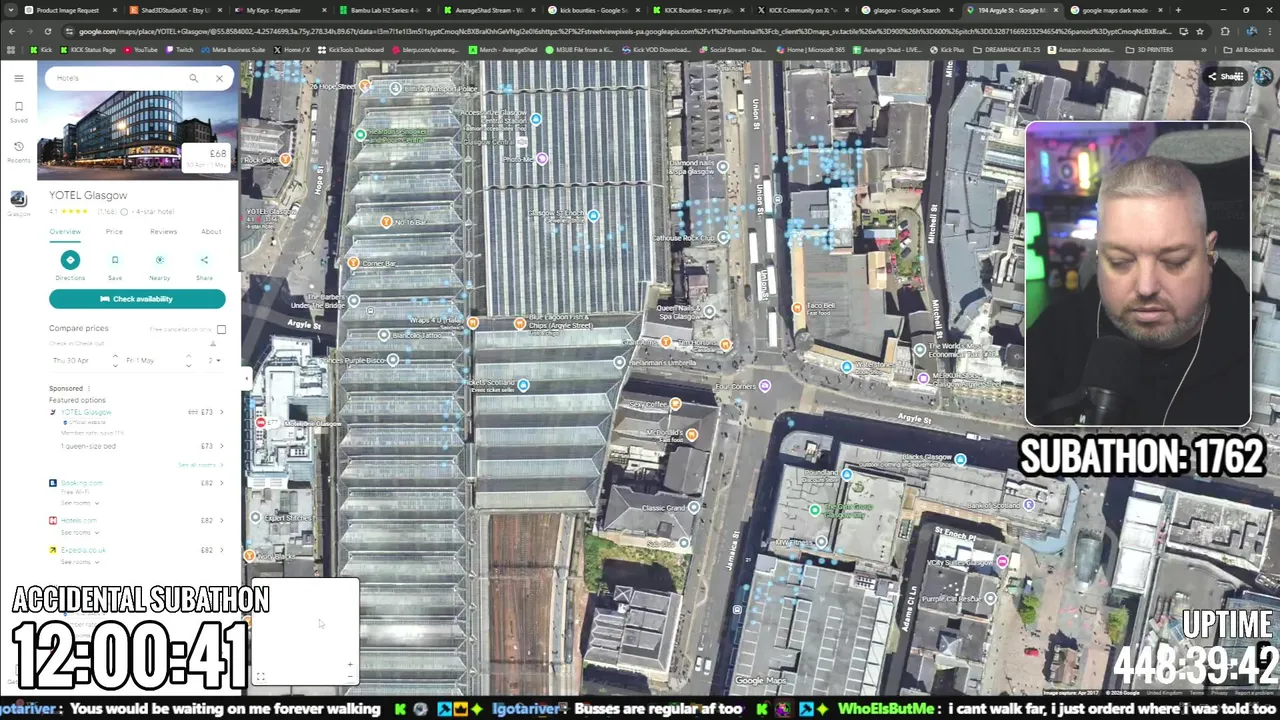Open the Google Maps hamburger menu

[18, 78]
